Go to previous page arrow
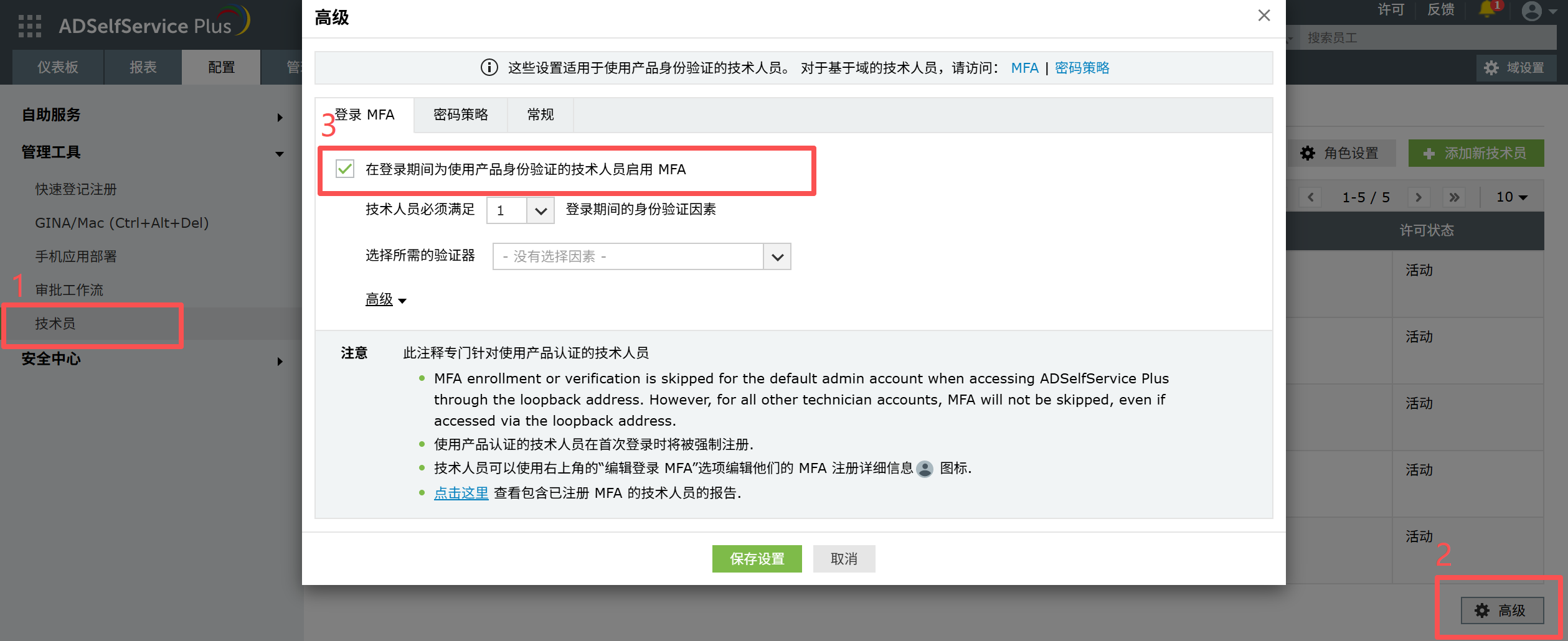The height and width of the screenshot is (641, 1568). tap(1311, 197)
